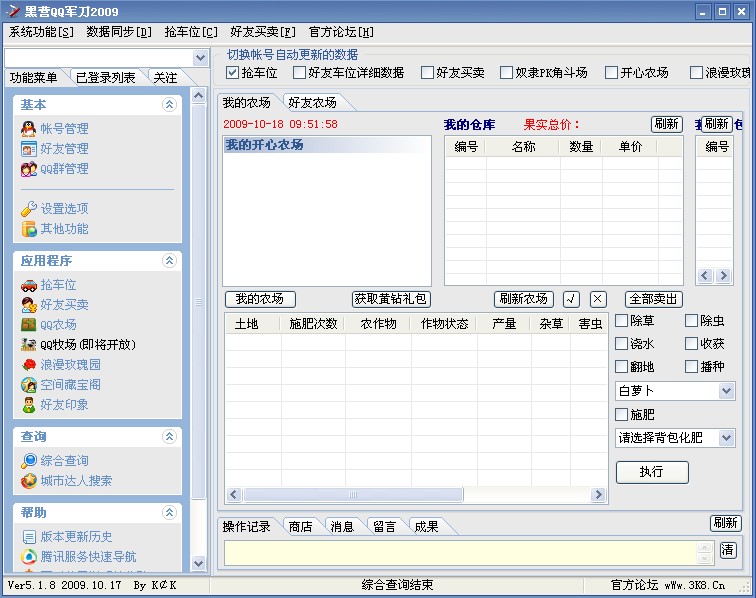The width and height of the screenshot is (756, 598).
Task: Open 帐号管理 penguin icon
Action: 29,129
